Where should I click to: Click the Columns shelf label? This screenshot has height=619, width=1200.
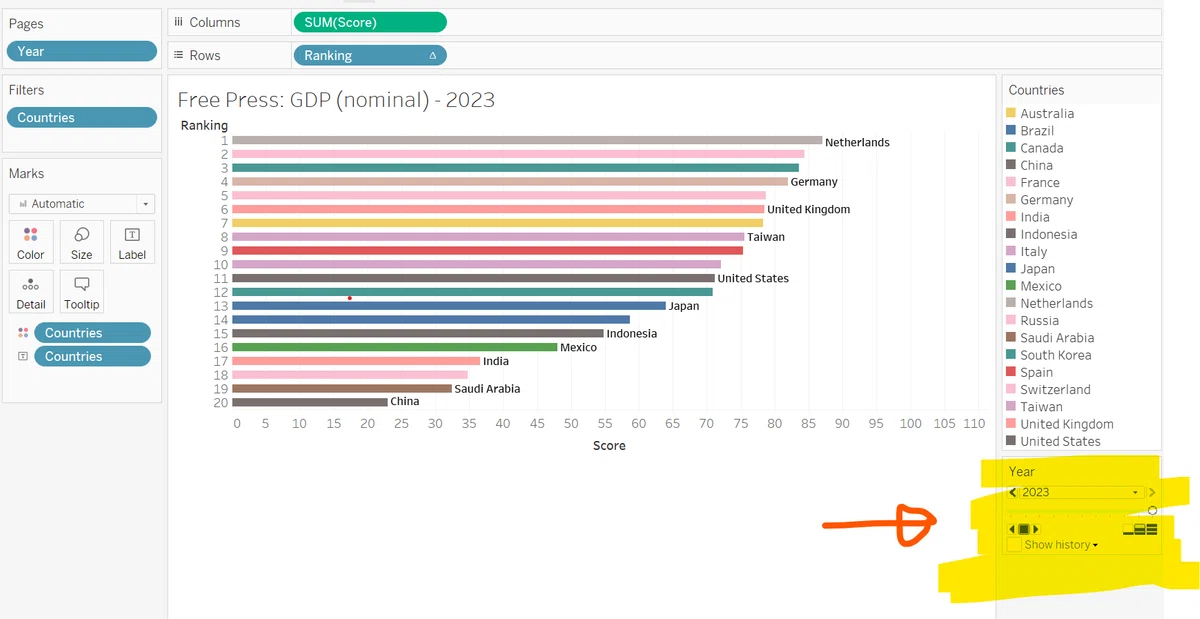[x=215, y=22]
